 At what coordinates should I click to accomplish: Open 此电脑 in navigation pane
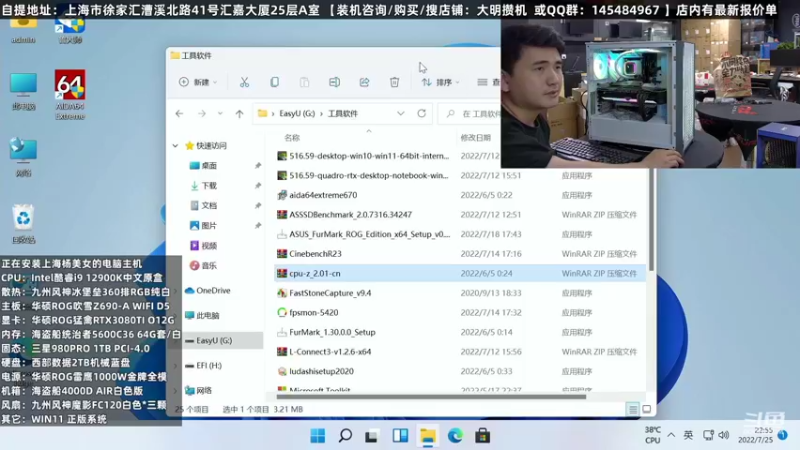coord(202,316)
